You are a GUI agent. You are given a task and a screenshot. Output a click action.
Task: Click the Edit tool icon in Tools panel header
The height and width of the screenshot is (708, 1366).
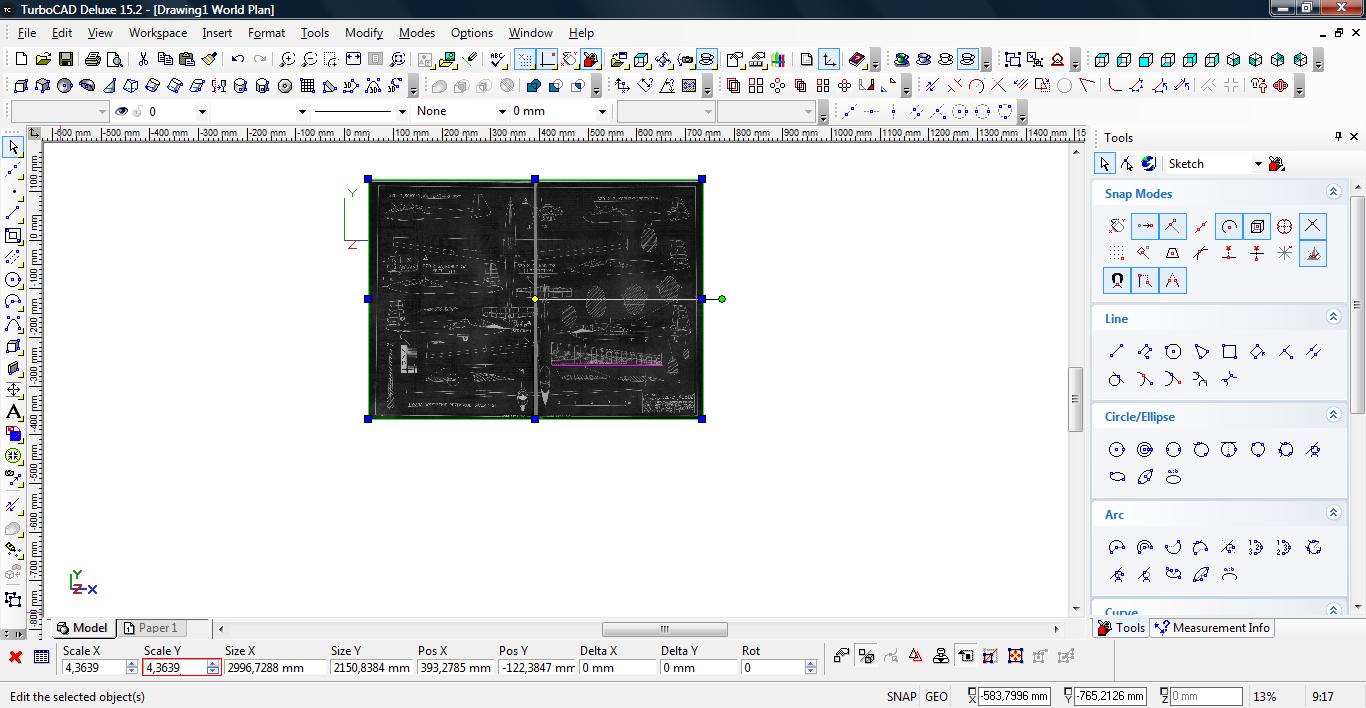pos(1127,163)
